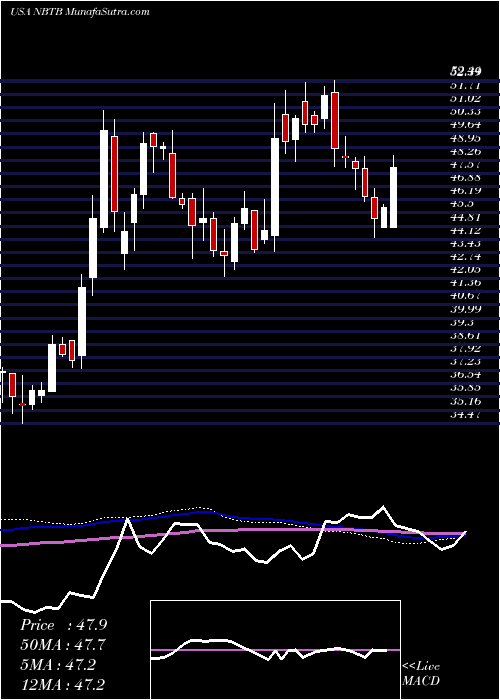
Task: Click the 51.02 price axis label
Action: (x=465, y=100)
